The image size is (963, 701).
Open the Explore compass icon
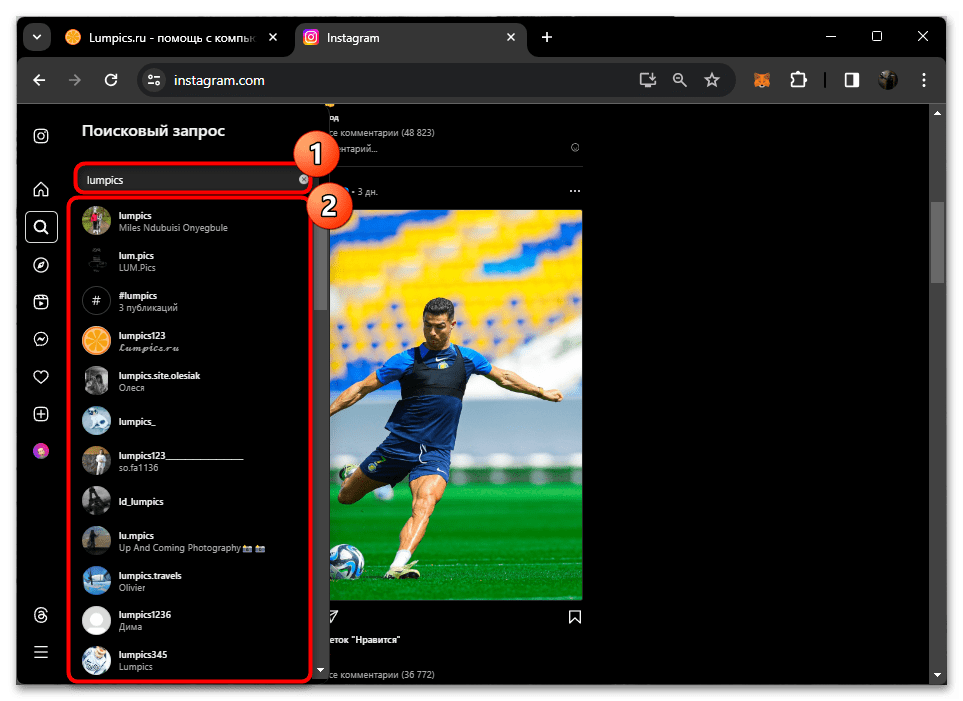pos(41,265)
